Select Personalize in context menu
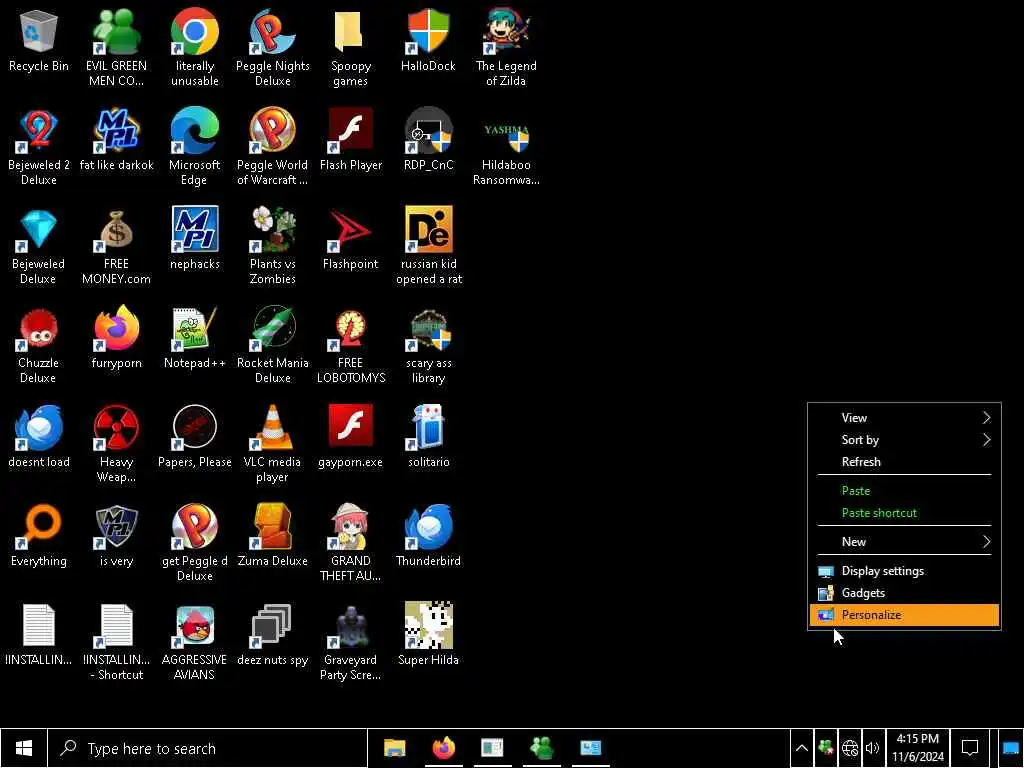 [904, 615]
